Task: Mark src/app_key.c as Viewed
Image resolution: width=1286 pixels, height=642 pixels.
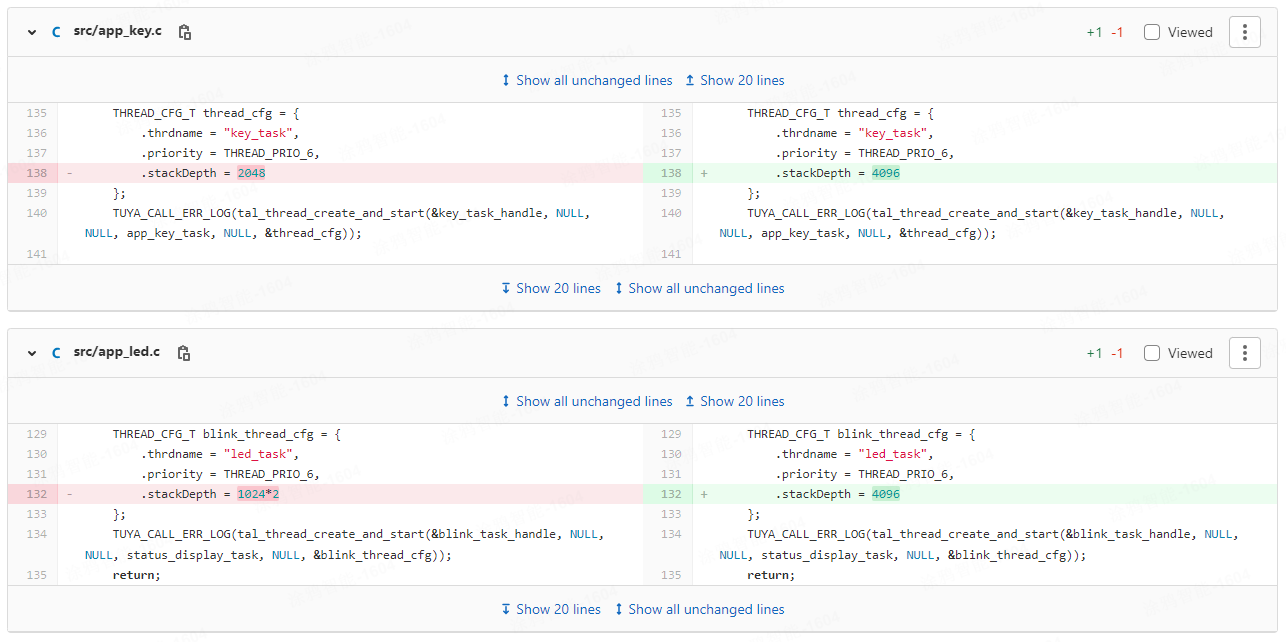Action: coord(1152,32)
